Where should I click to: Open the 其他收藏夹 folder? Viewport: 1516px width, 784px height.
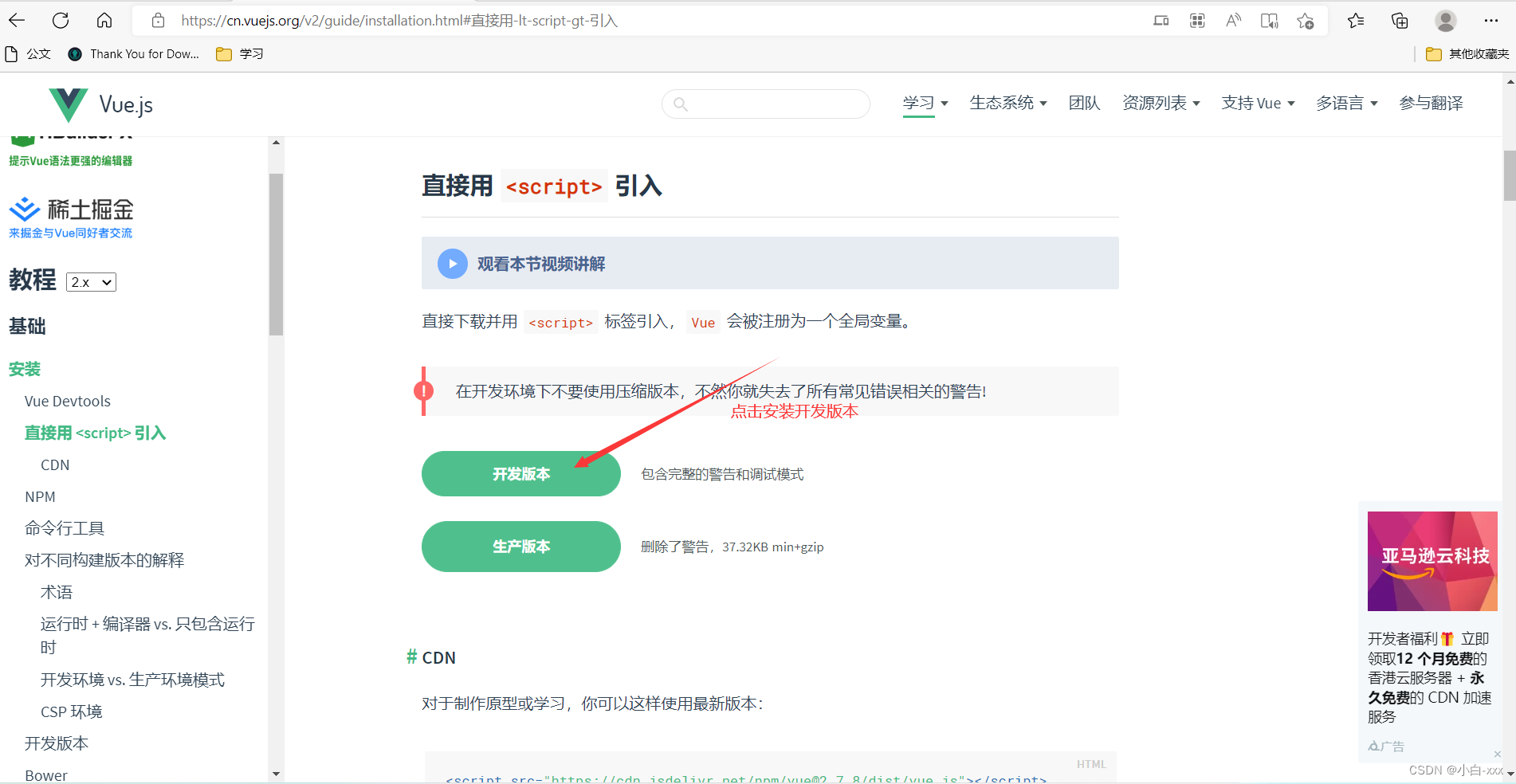pos(1467,53)
